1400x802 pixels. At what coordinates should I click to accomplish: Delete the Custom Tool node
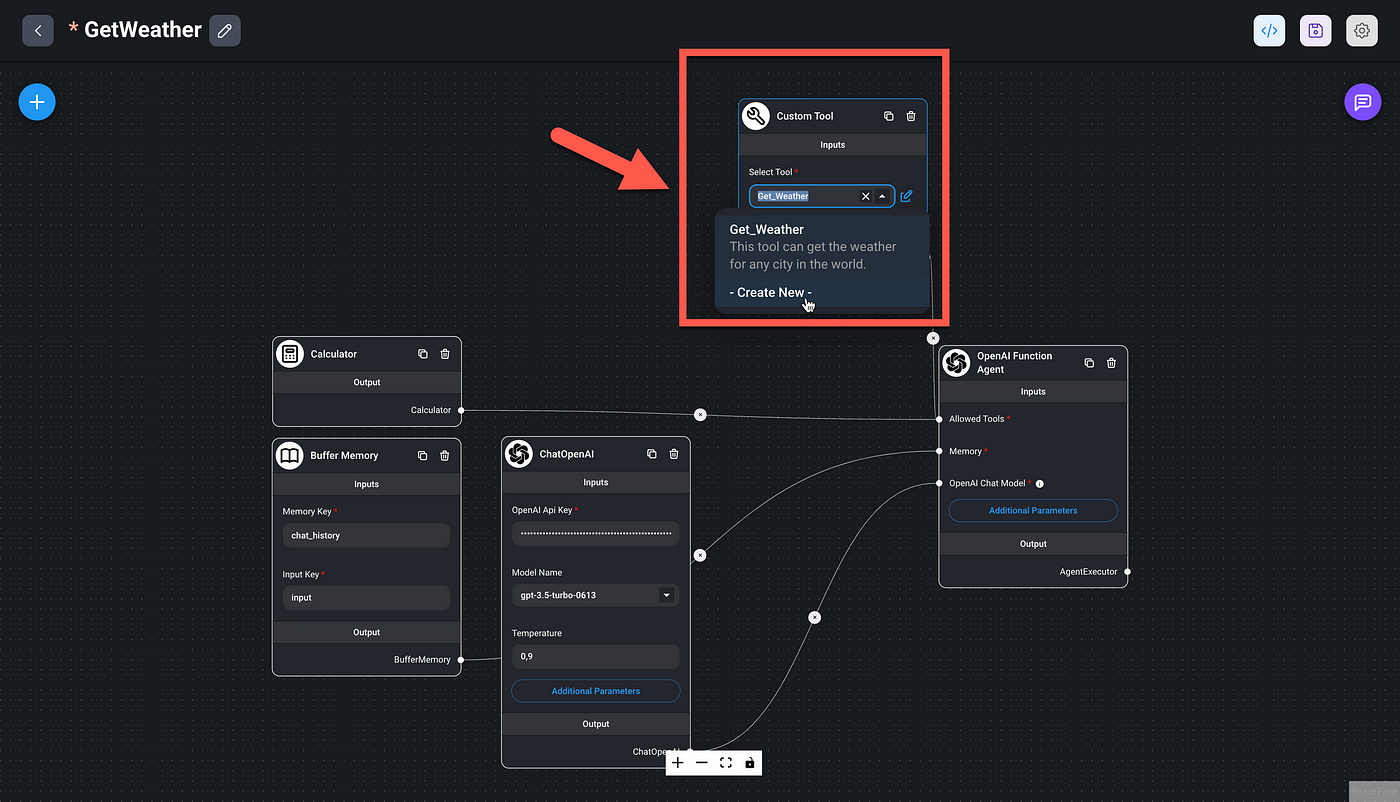tap(911, 116)
